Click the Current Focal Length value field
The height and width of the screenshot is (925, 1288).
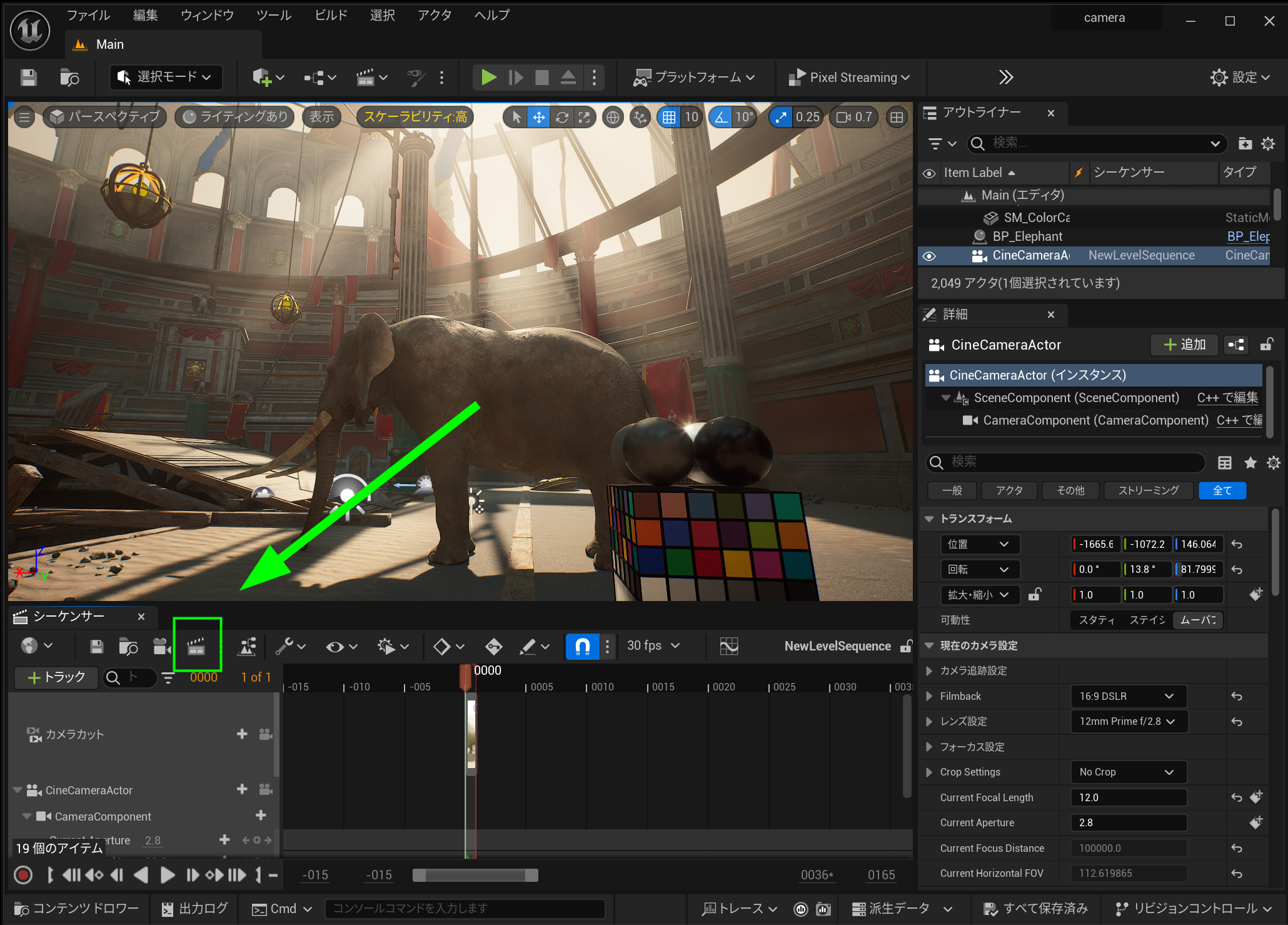click(1128, 797)
